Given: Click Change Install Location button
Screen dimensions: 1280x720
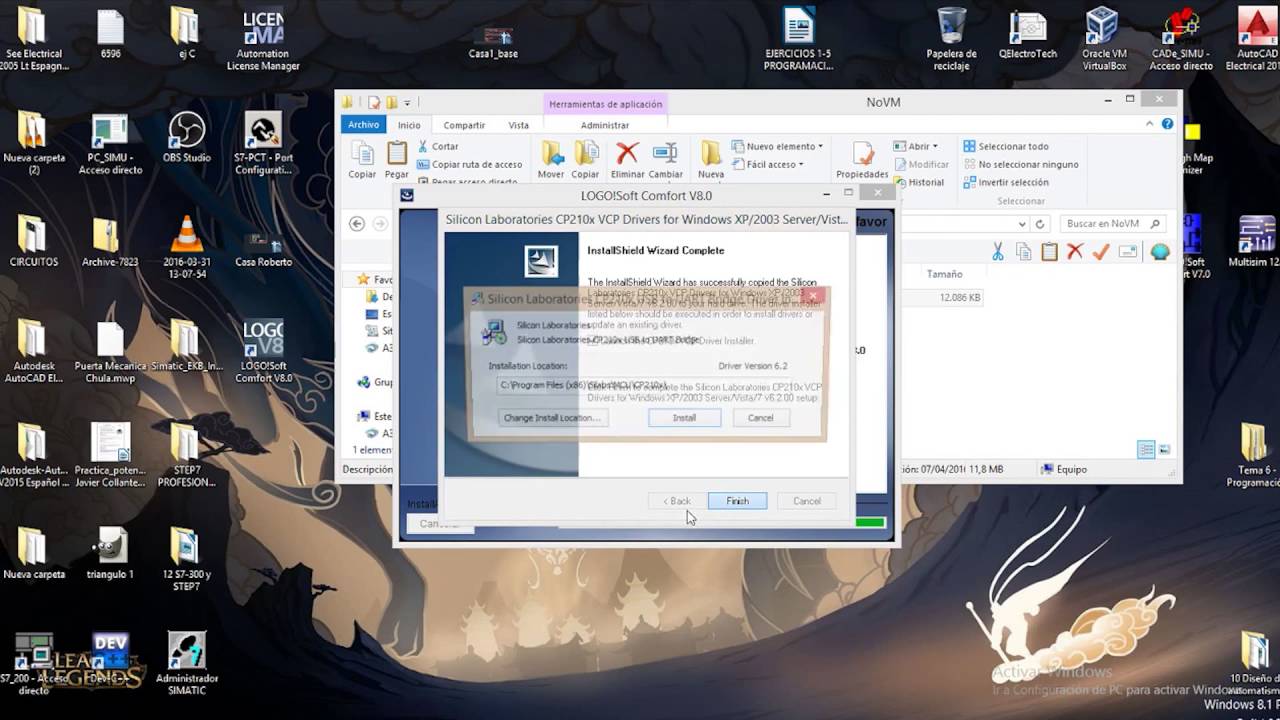Looking at the screenshot, I should pyautogui.click(x=552, y=418).
